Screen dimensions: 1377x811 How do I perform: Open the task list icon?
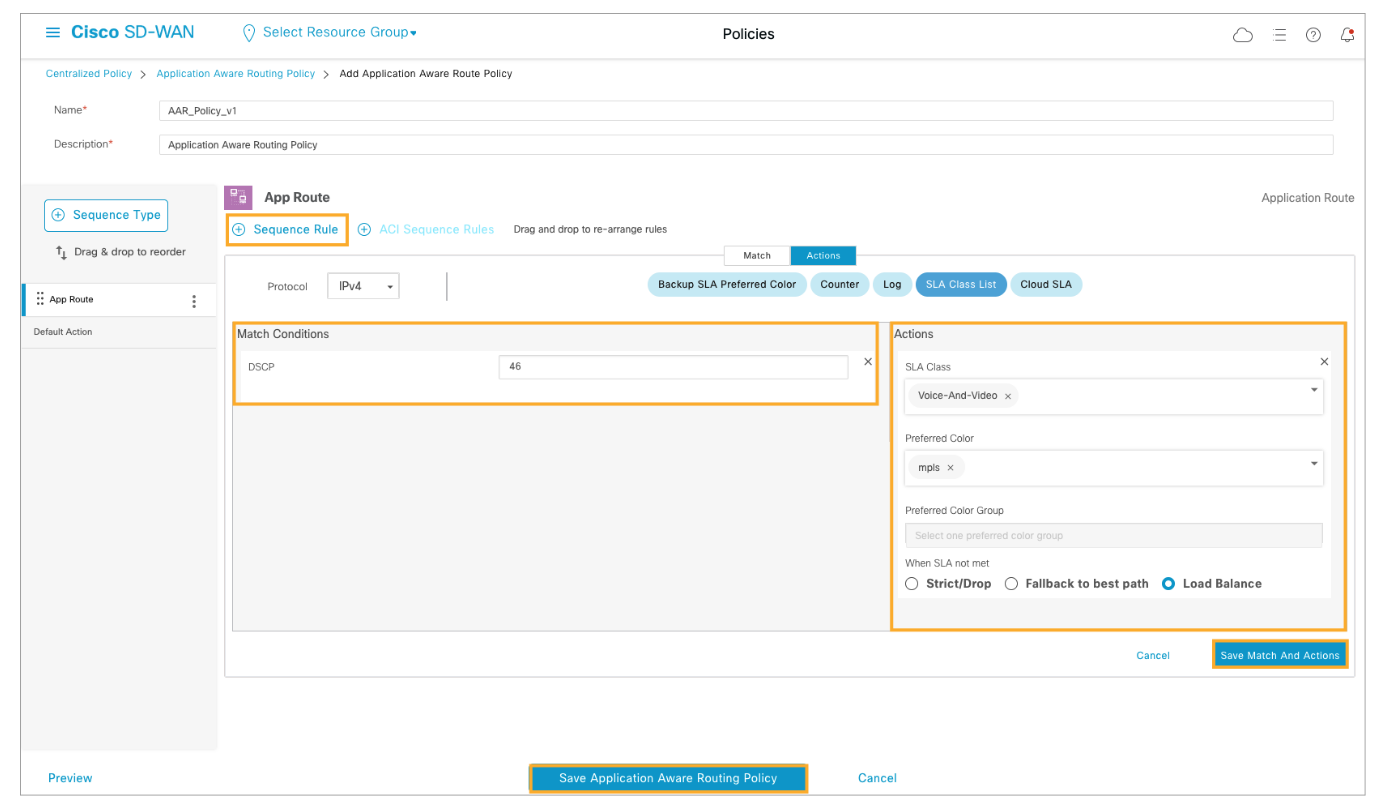click(x=1279, y=35)
